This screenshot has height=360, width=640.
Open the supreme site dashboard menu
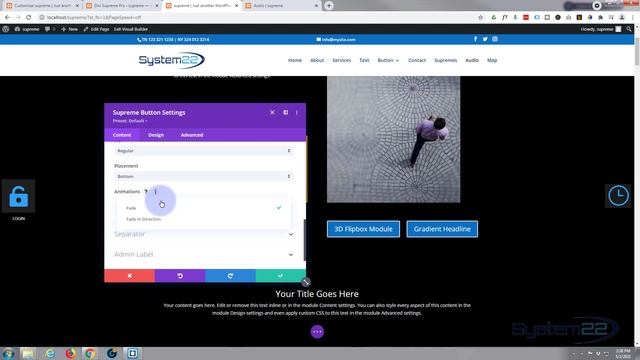[27, 29]
